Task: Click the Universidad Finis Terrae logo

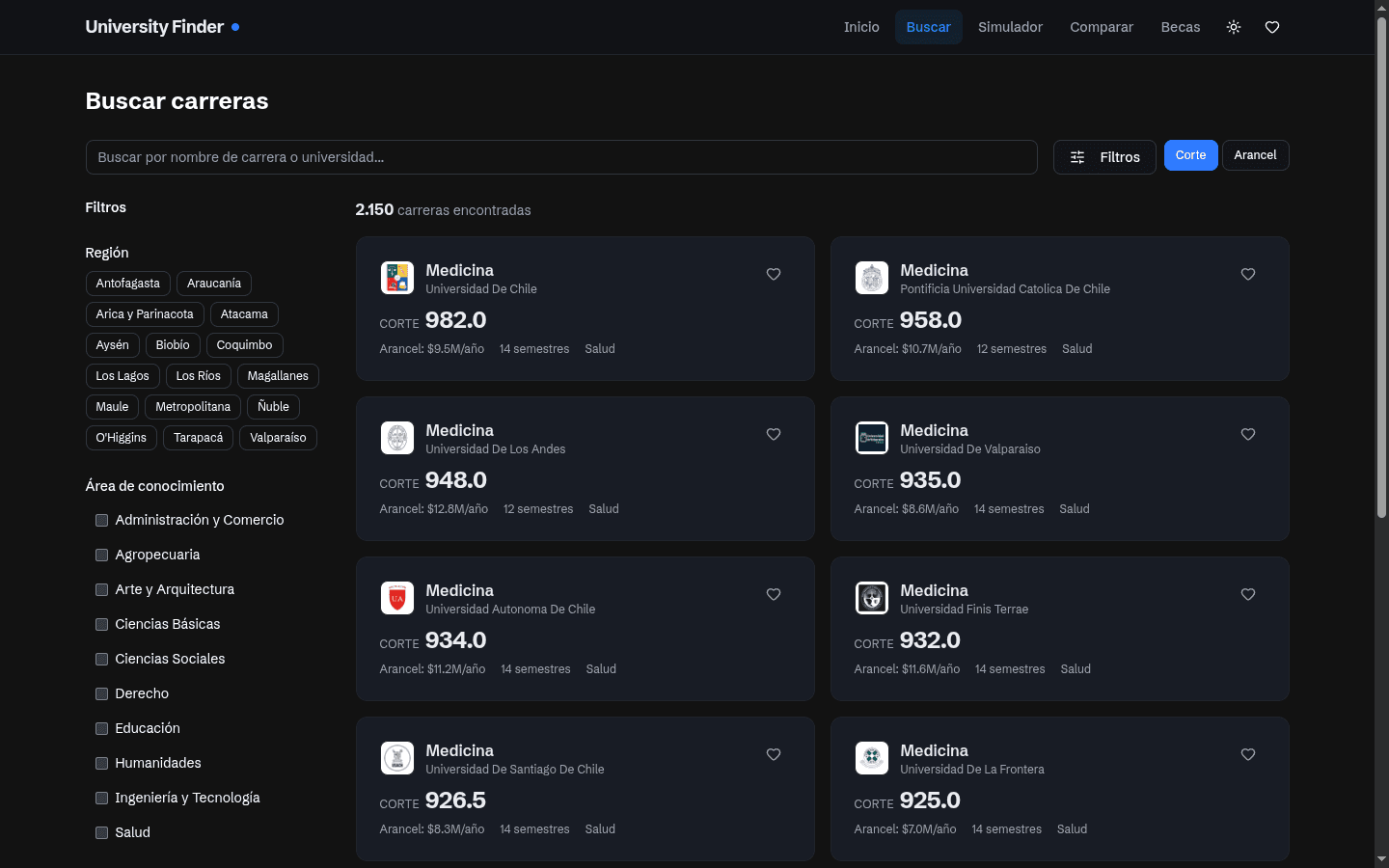Action: tap(872, 598)
